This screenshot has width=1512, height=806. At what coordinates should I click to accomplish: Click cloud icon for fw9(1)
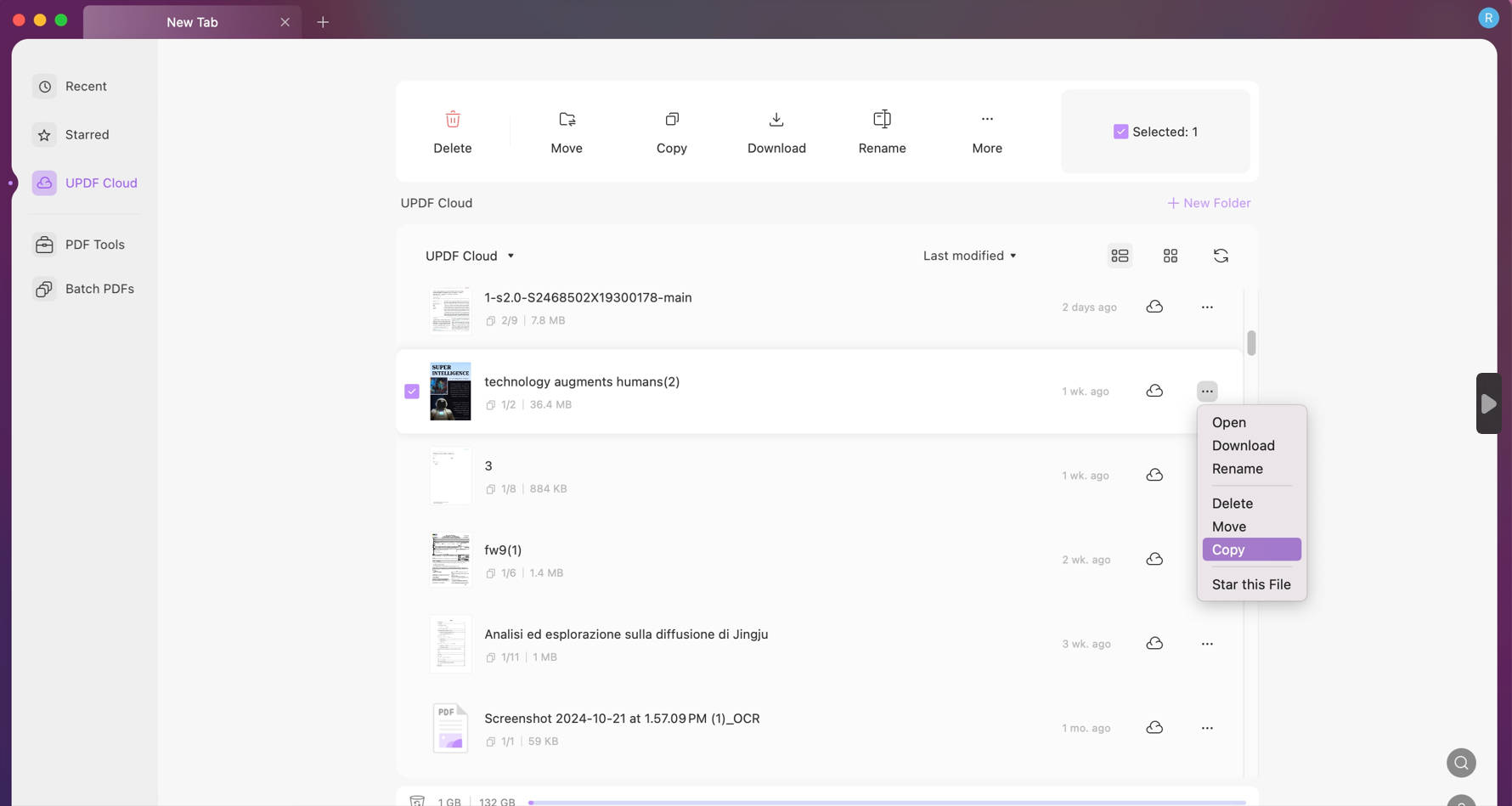pos(1154,559)
